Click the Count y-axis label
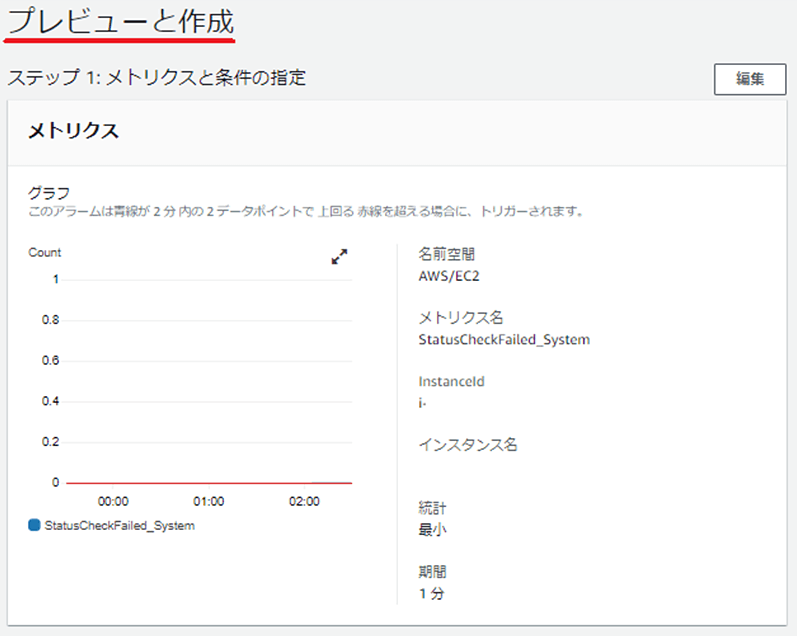 45,253
